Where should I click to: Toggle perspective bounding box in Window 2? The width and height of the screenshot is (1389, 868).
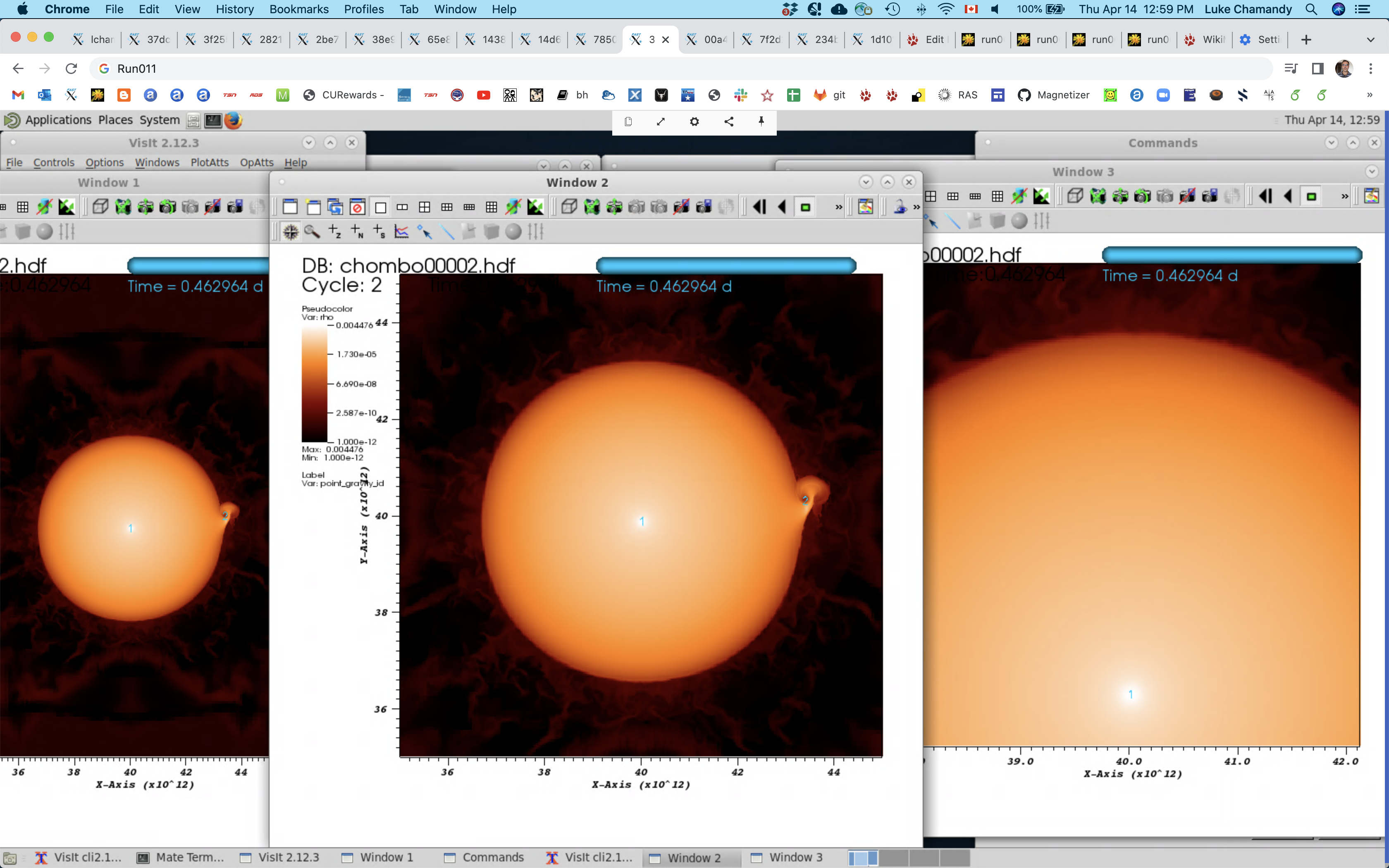569,207
